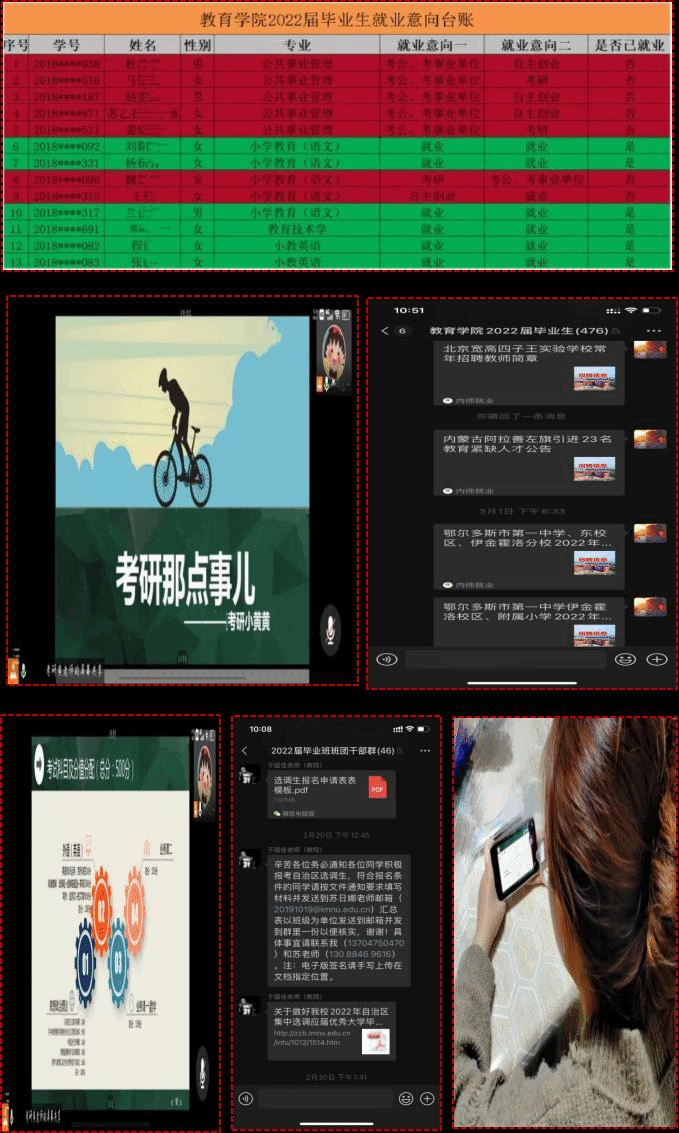
Task: Click the message input field in the 教育学院 chat
Action: coord(505,659)
